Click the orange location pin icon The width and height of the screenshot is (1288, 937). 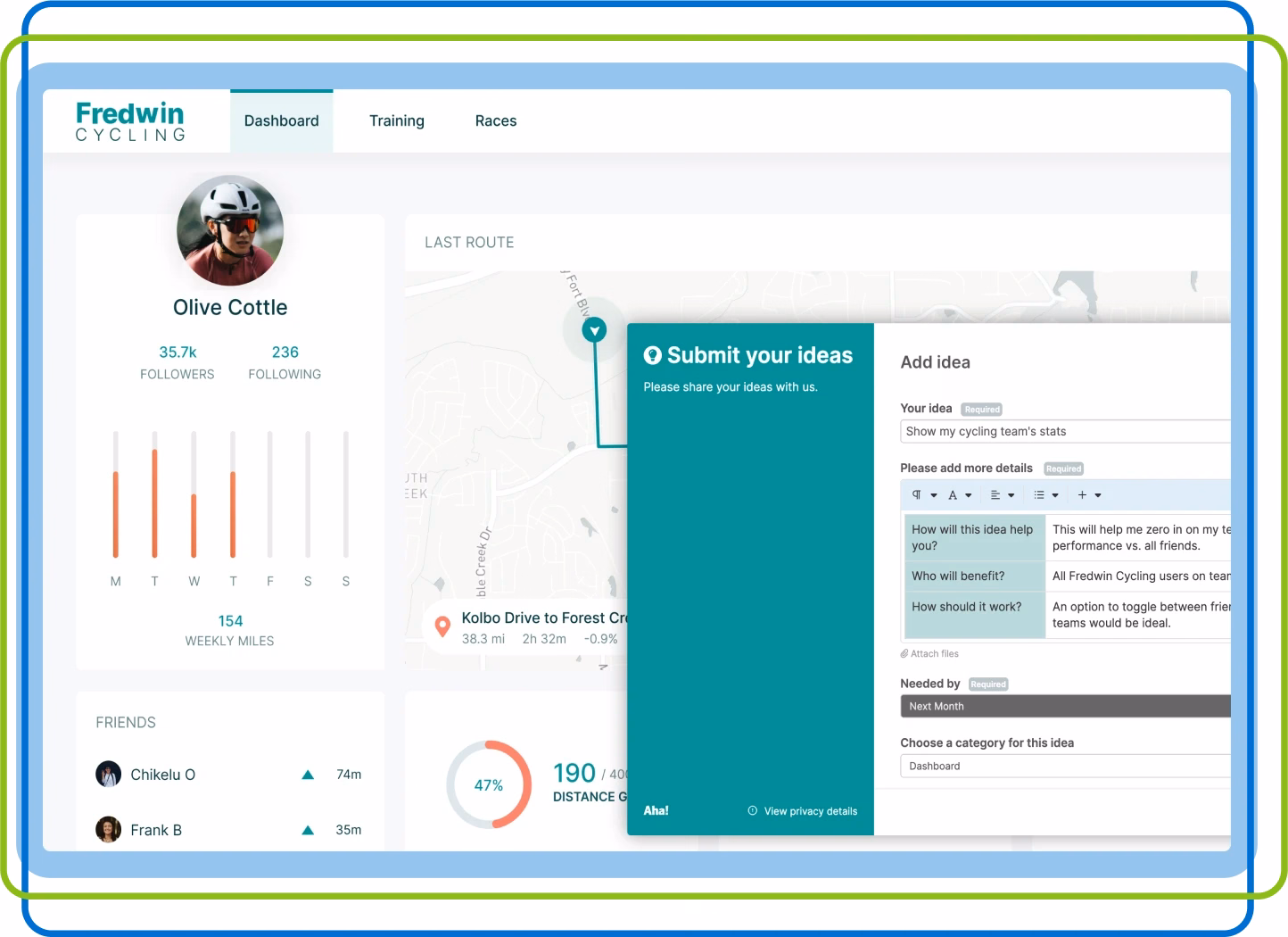[x=442, y=626]
